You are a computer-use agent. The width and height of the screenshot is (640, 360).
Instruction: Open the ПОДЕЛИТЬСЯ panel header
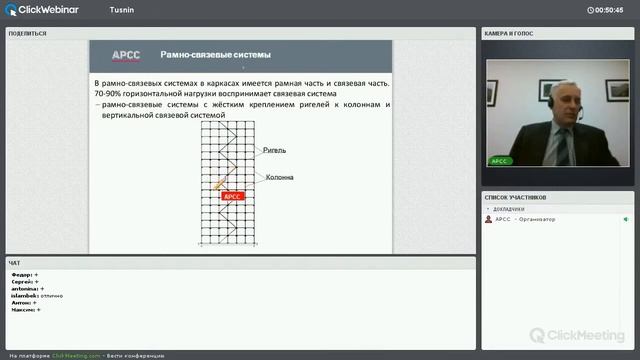pos(241,33)
